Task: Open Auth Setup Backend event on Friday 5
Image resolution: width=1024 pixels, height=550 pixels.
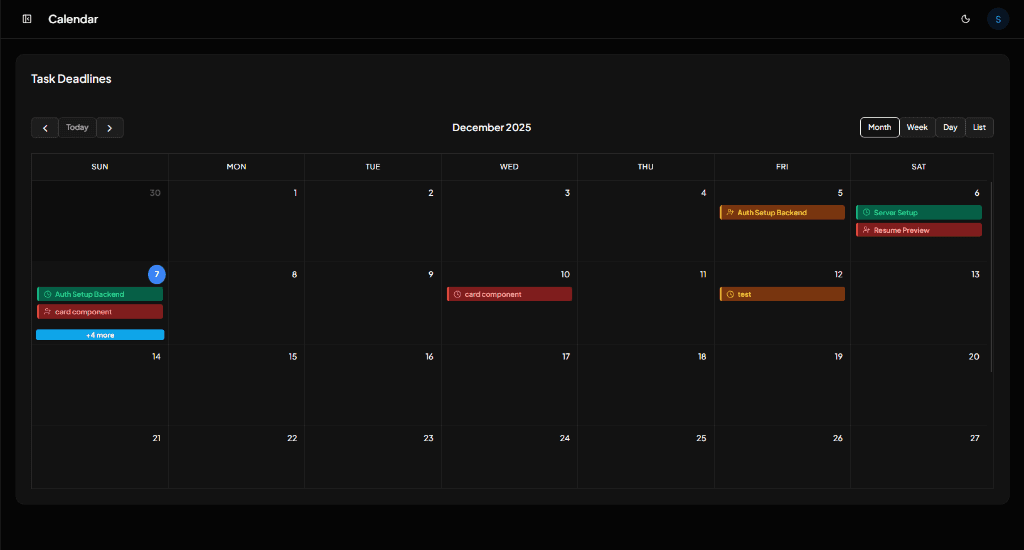Action: 782,213
